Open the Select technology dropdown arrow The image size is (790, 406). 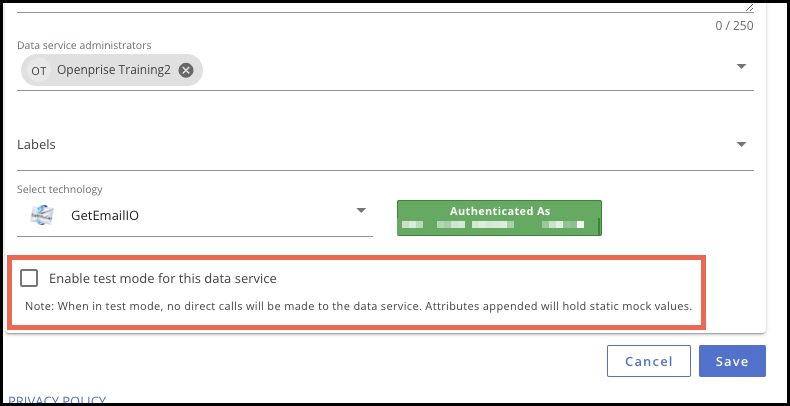pyautogui.click(x=361, y=211)
